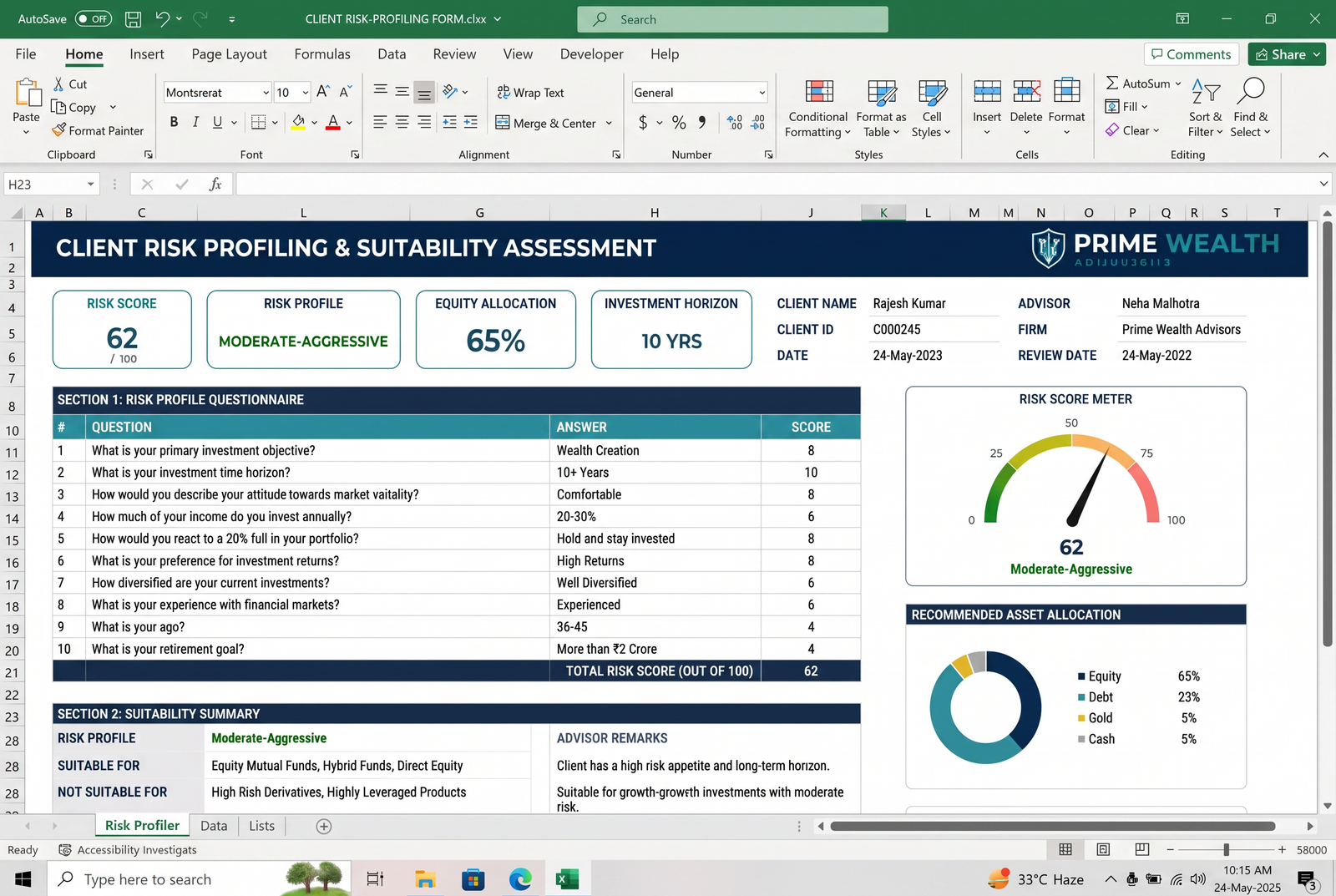Open Cell Styles gallery
1336x896 pixels.
tap(932, 109)
